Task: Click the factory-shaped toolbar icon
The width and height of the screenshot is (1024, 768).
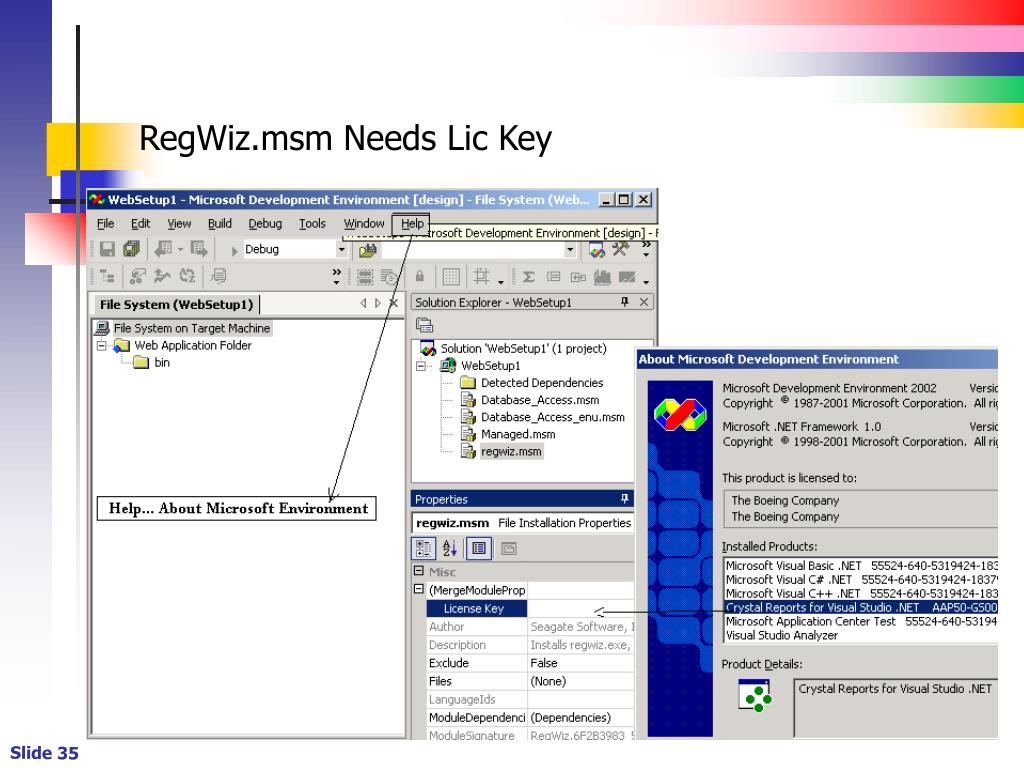Action: click(x=602, y=277)
